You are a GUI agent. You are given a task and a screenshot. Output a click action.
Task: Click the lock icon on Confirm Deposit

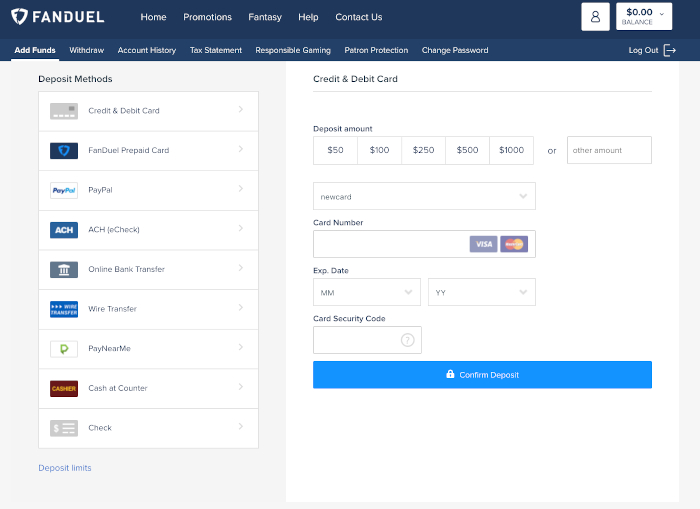pos(450,374)
